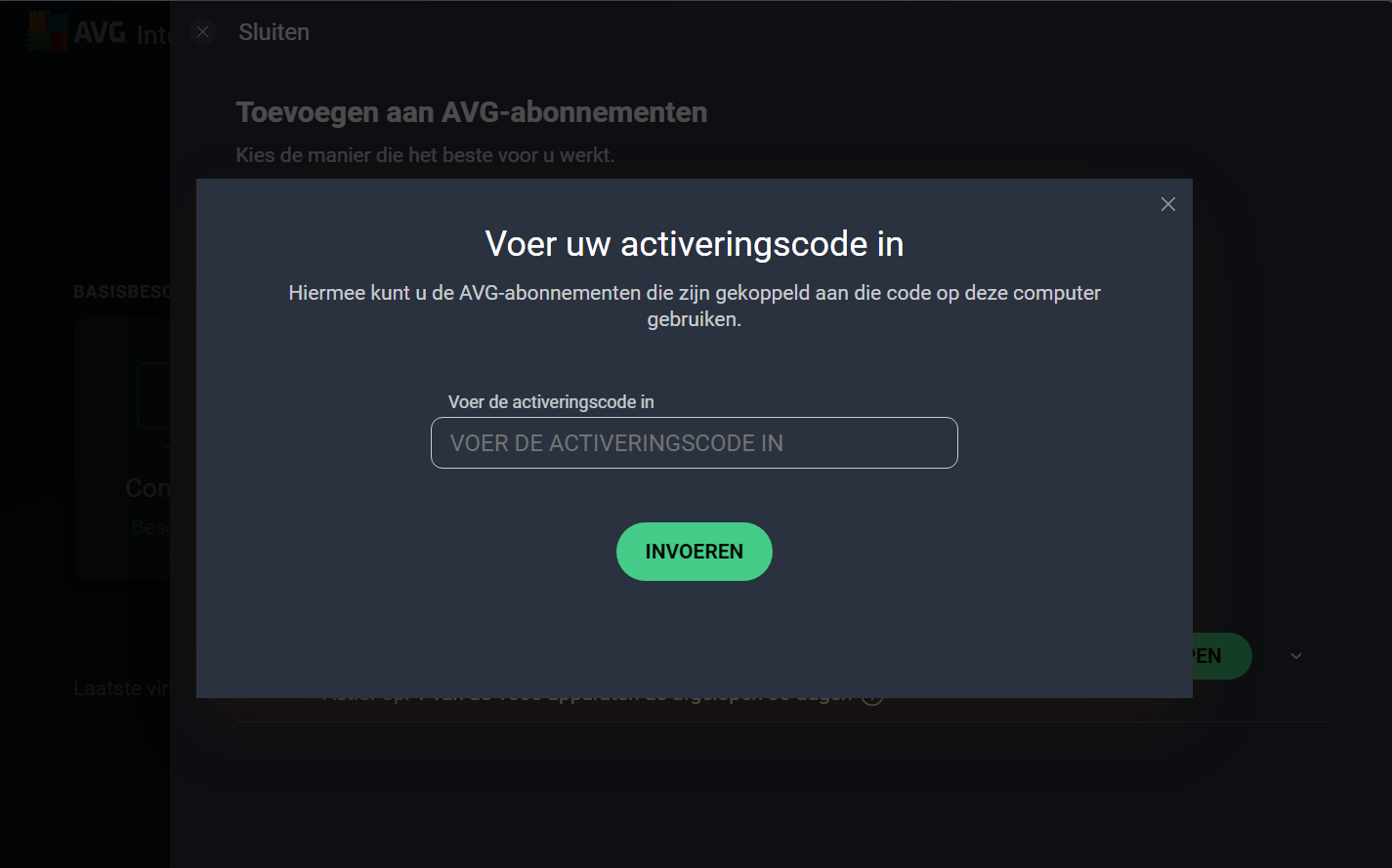Click the BASISBESCHERMING section header
This screenshot has height=868, width=1392.
[x=122, y=292]
